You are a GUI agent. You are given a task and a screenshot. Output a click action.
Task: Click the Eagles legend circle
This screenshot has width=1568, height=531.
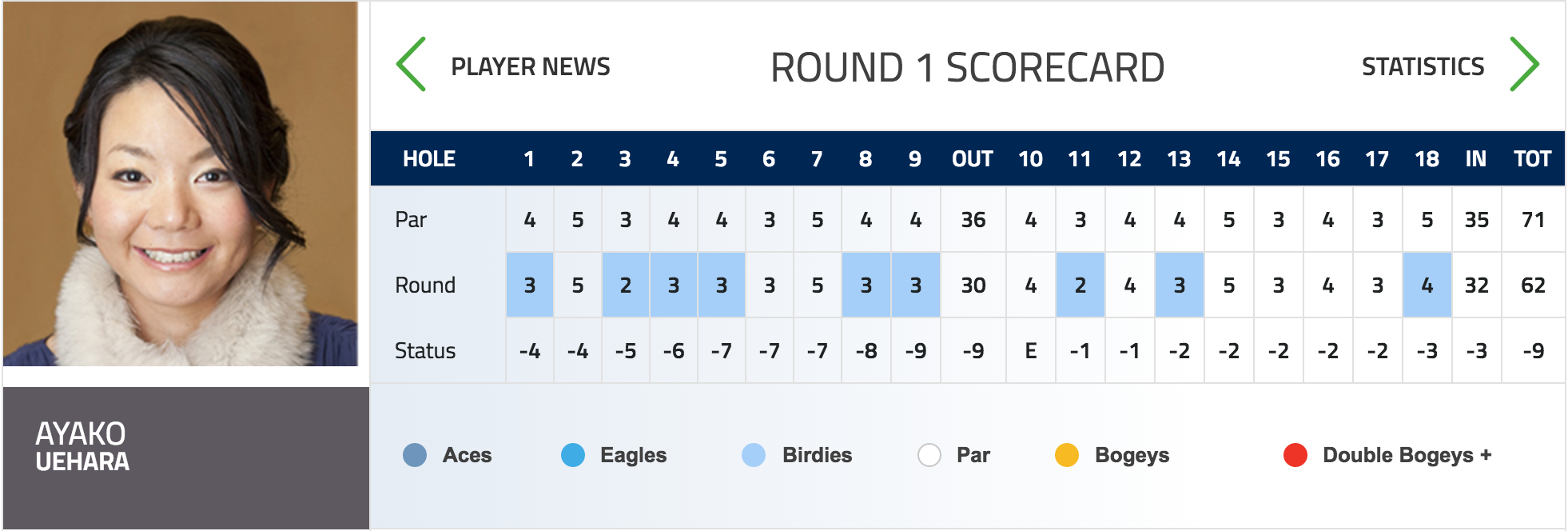click(x=573, y=455)
